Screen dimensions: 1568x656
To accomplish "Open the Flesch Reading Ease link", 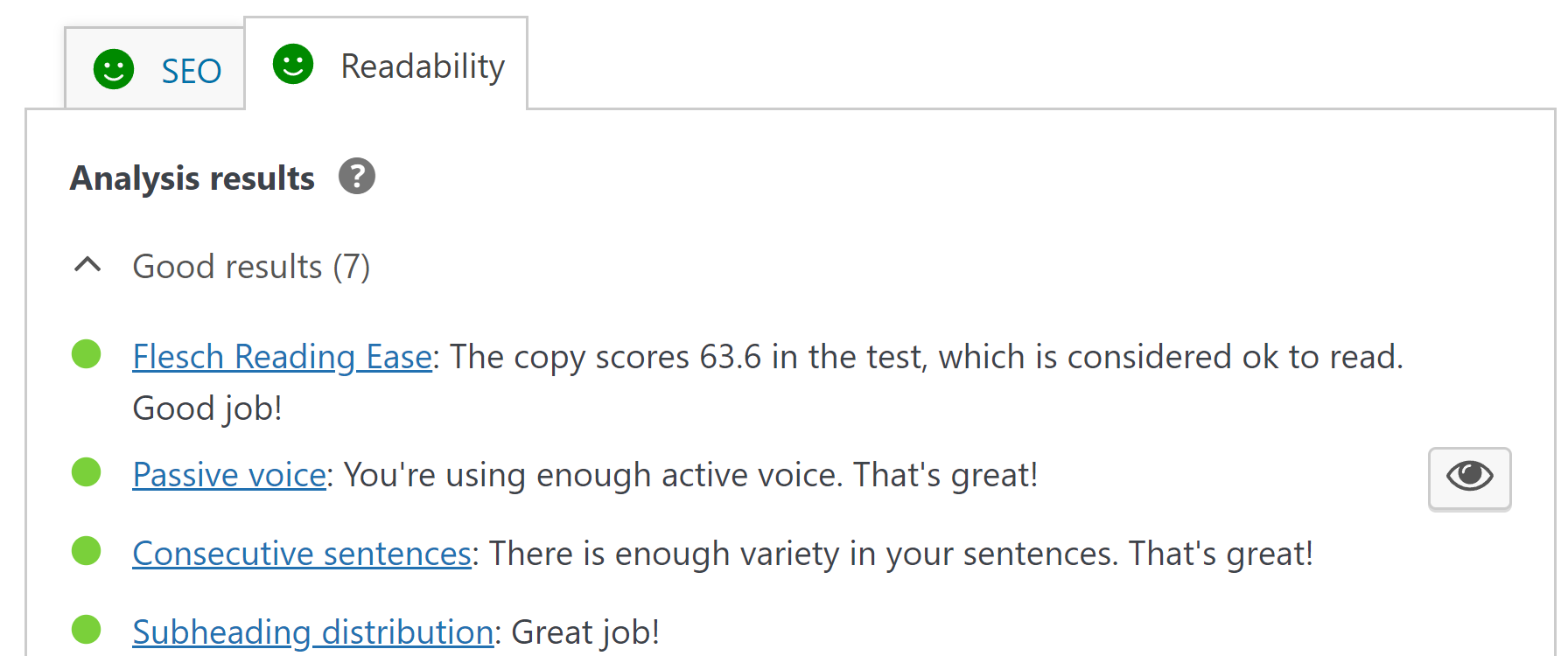I will (281, 357).
